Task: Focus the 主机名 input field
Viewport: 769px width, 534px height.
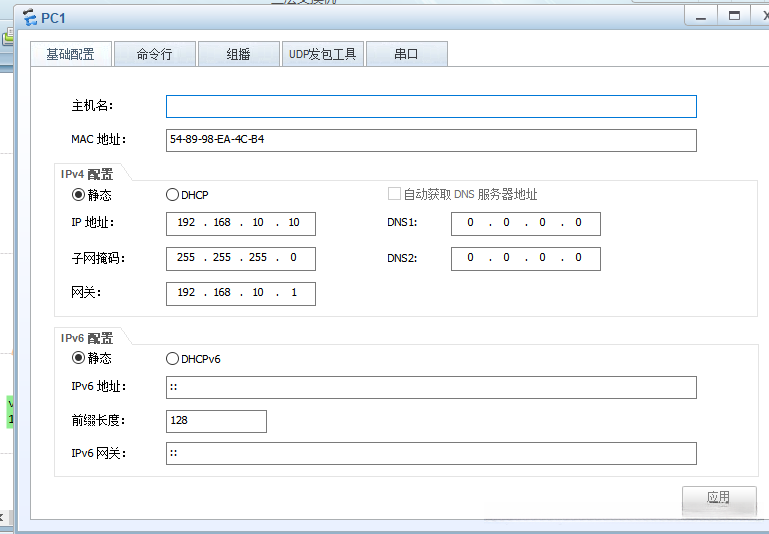Action: [x=431, y=106]
